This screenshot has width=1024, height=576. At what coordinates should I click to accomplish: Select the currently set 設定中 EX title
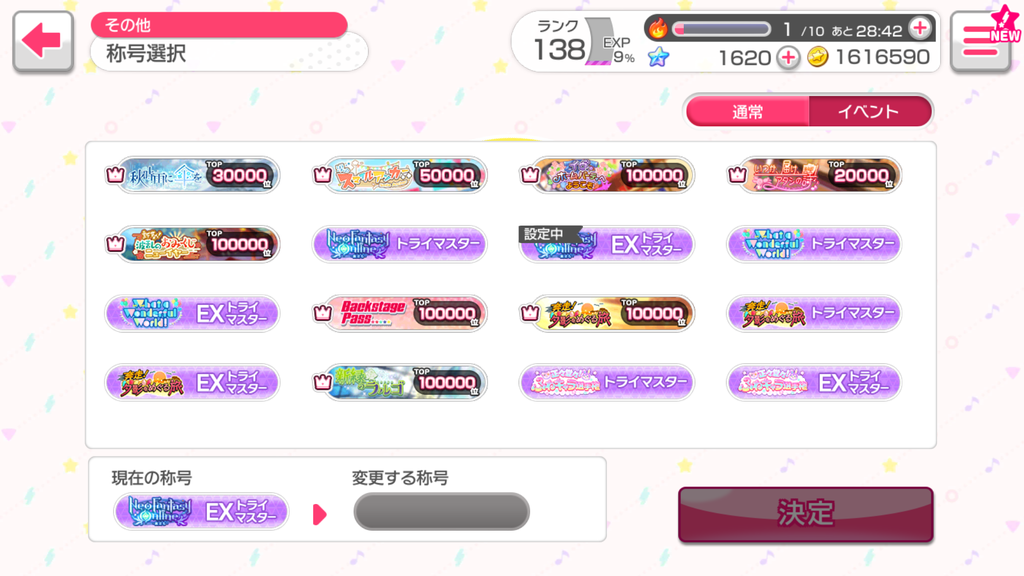607,244
